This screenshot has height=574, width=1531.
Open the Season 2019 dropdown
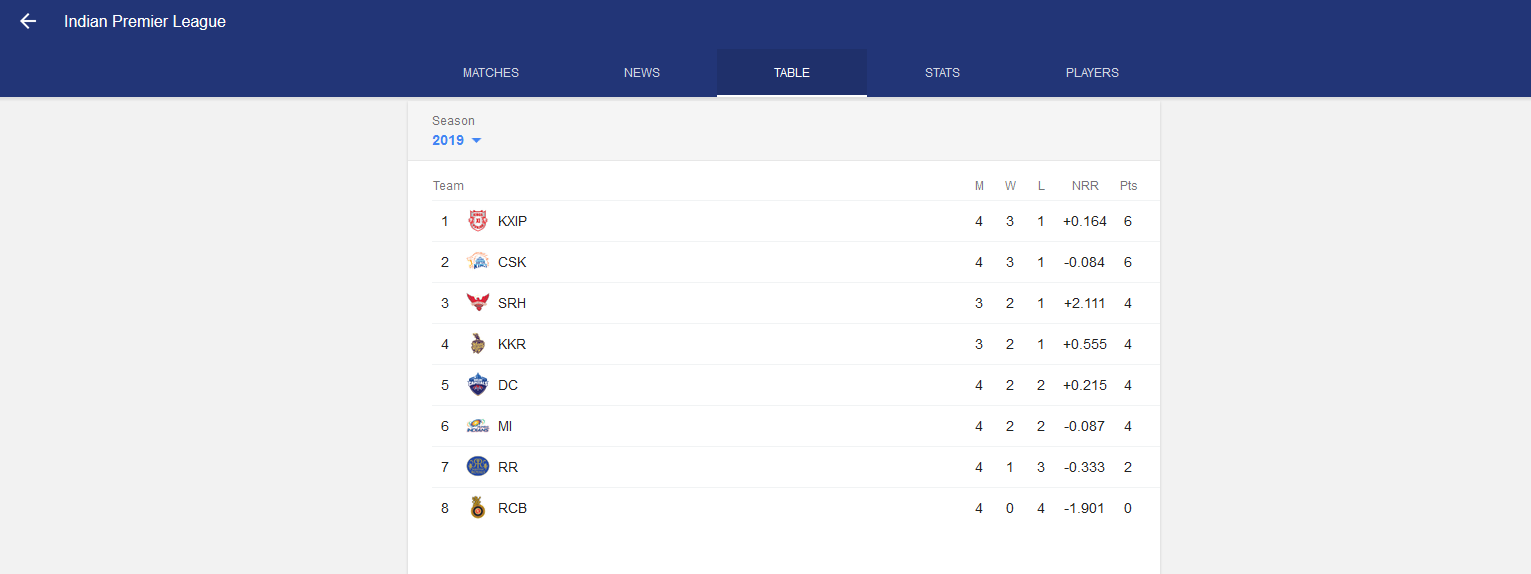(x=457, y=141)
